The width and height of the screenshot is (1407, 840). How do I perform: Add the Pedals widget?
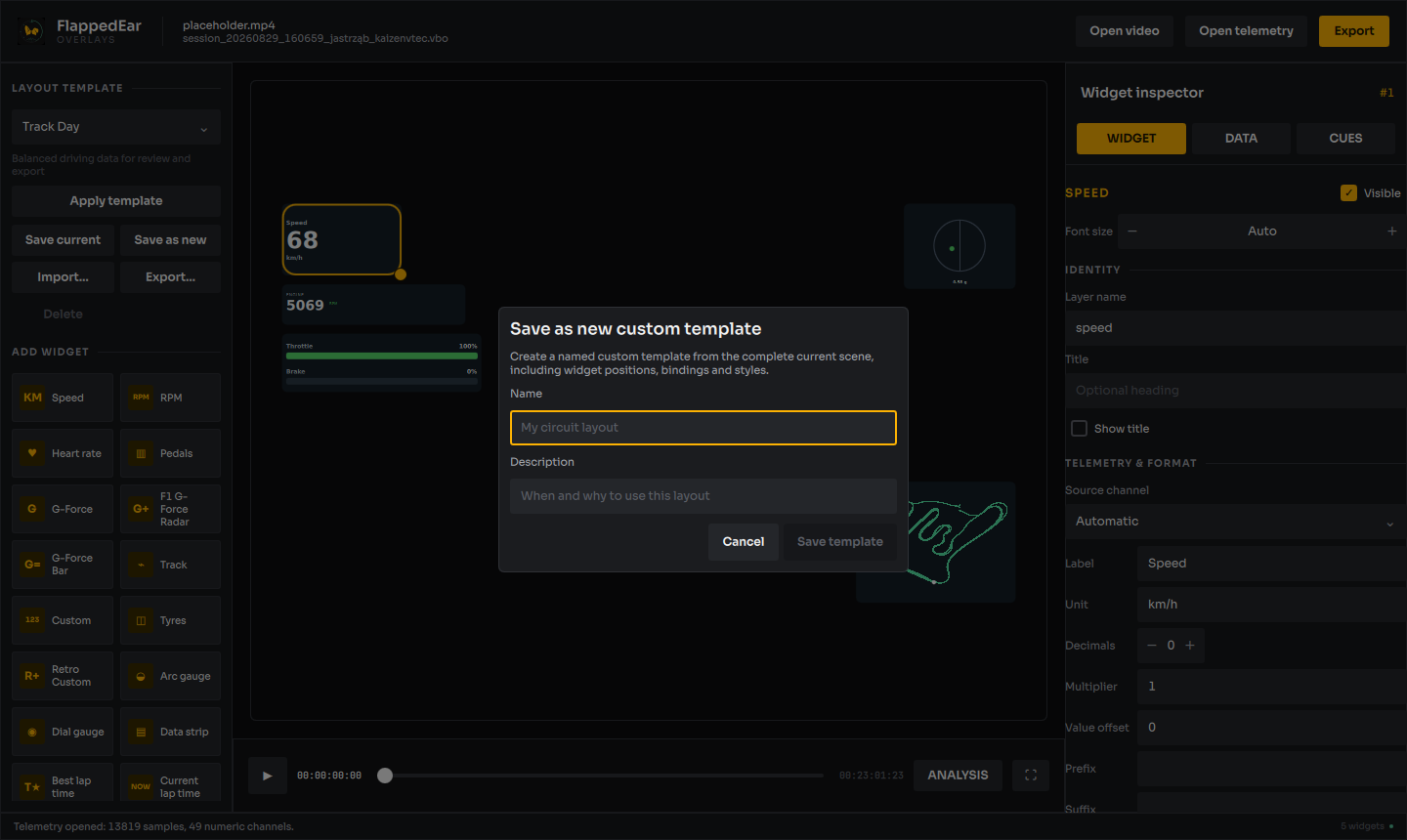[170, 453]
